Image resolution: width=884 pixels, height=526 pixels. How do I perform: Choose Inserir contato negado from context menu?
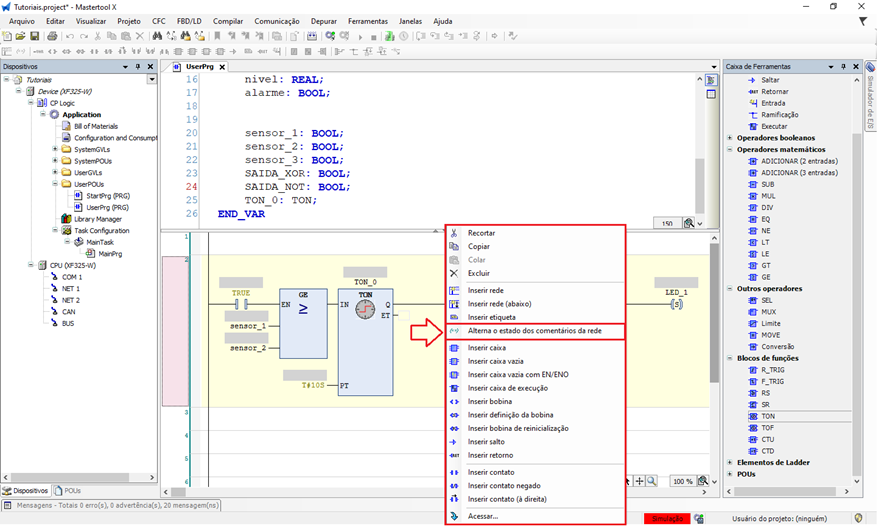(x=504, y=485)
